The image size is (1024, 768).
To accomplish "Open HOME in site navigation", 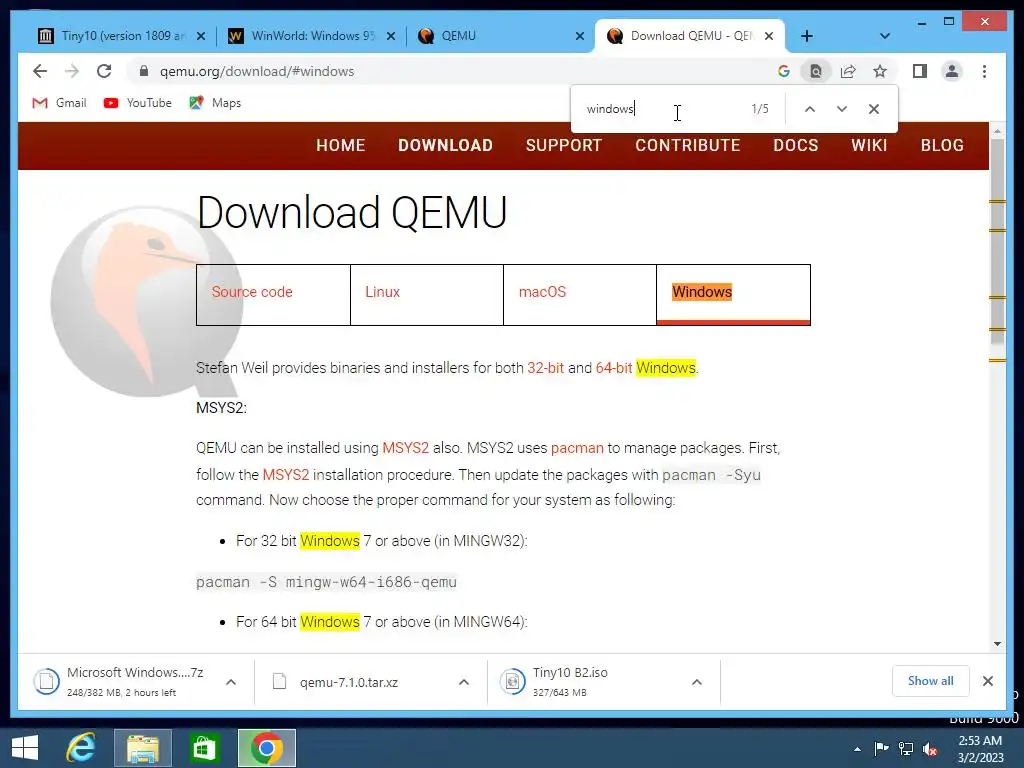I will coord(341,145).
